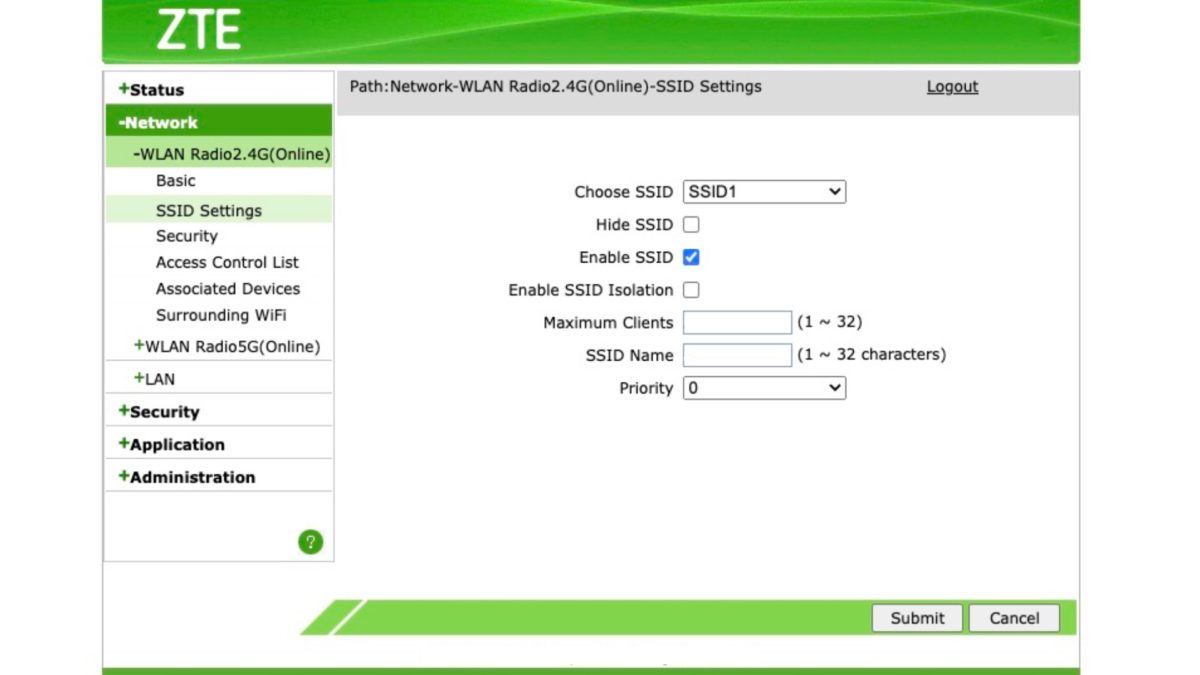Open the Choose SSID dropdown
Image resolution: width=1200 pixels, height=675 pixels.
(764, 192)
